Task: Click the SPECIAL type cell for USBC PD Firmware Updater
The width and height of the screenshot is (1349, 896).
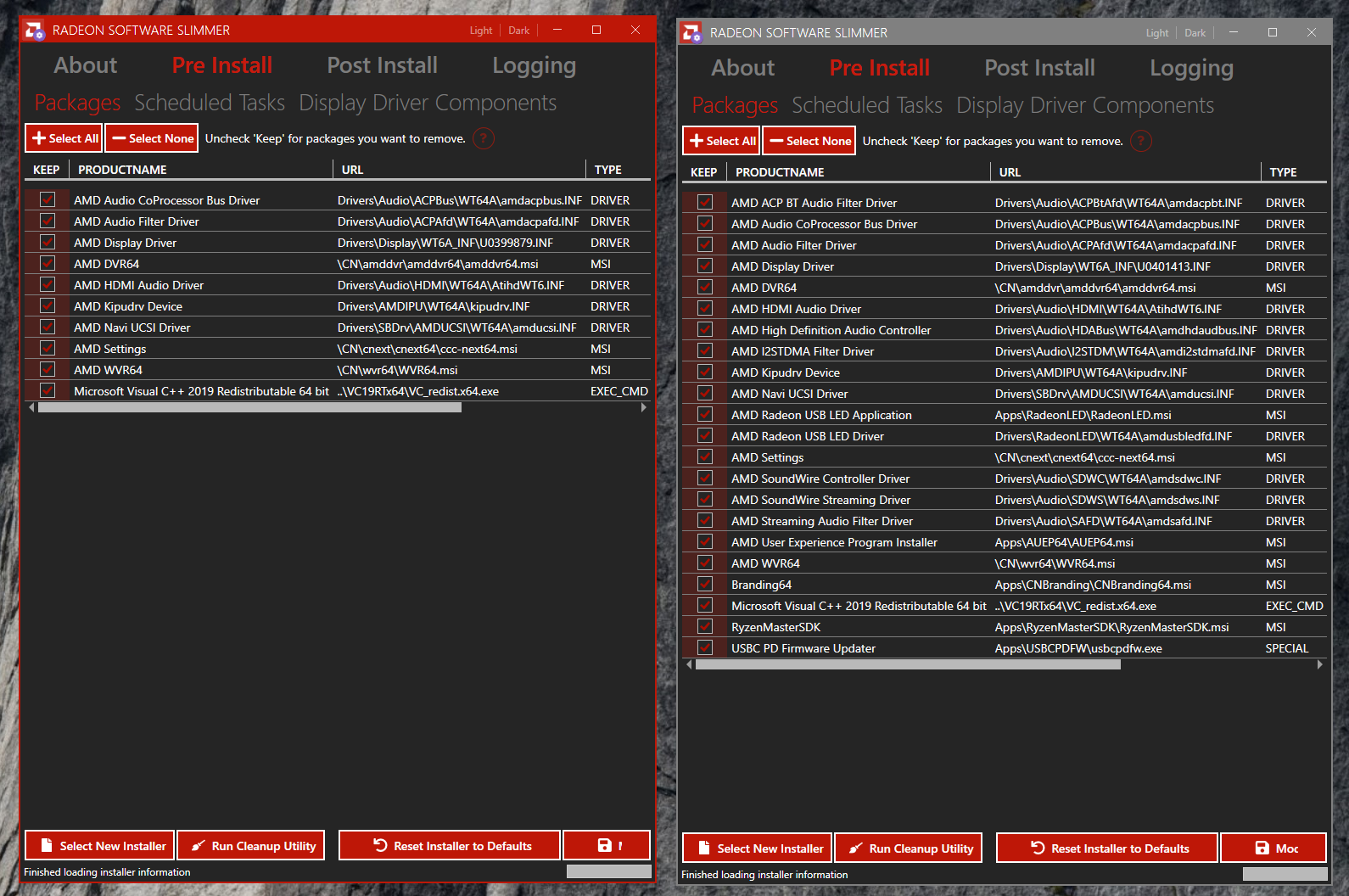Action: (x=1287, y=648)
